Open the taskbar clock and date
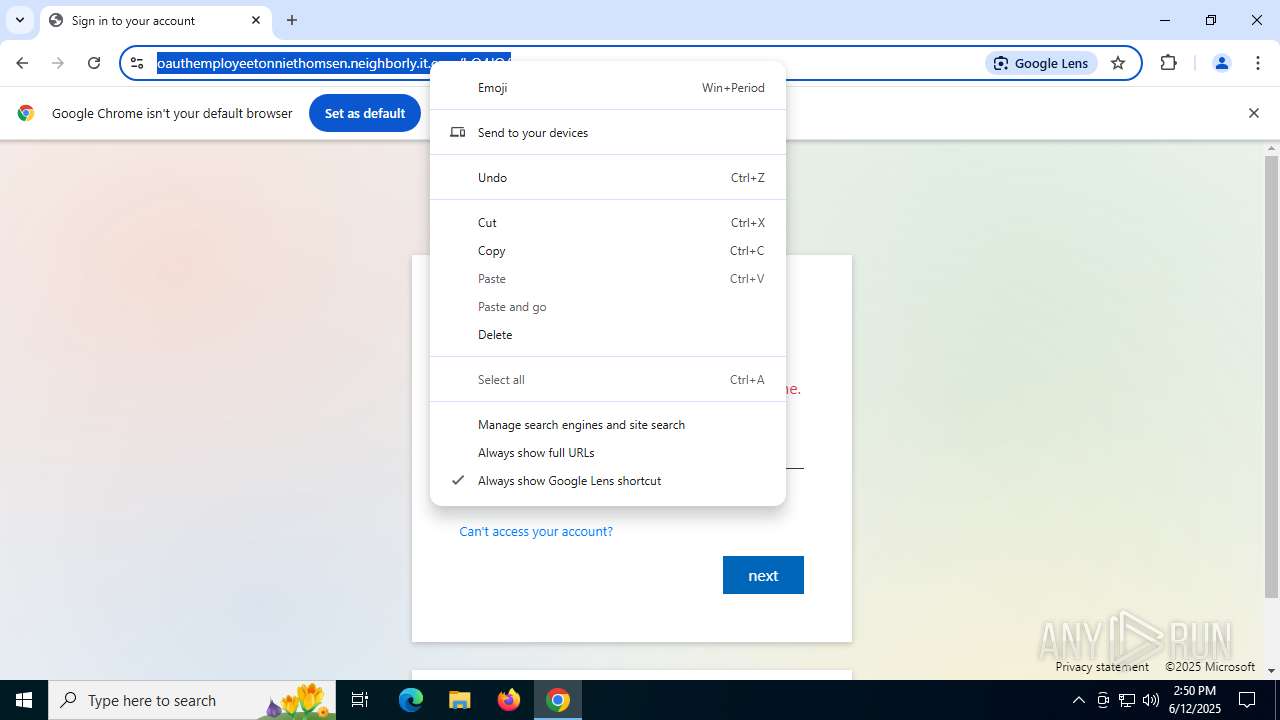Image resolution: width=1280 pixels, height=720 pixels. pos(1197,700)
